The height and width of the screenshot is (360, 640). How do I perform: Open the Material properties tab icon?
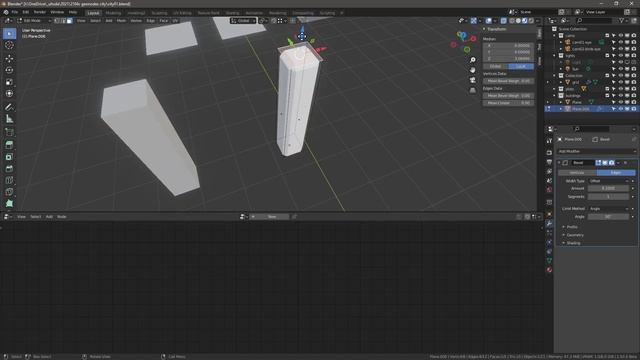point(549,270)
